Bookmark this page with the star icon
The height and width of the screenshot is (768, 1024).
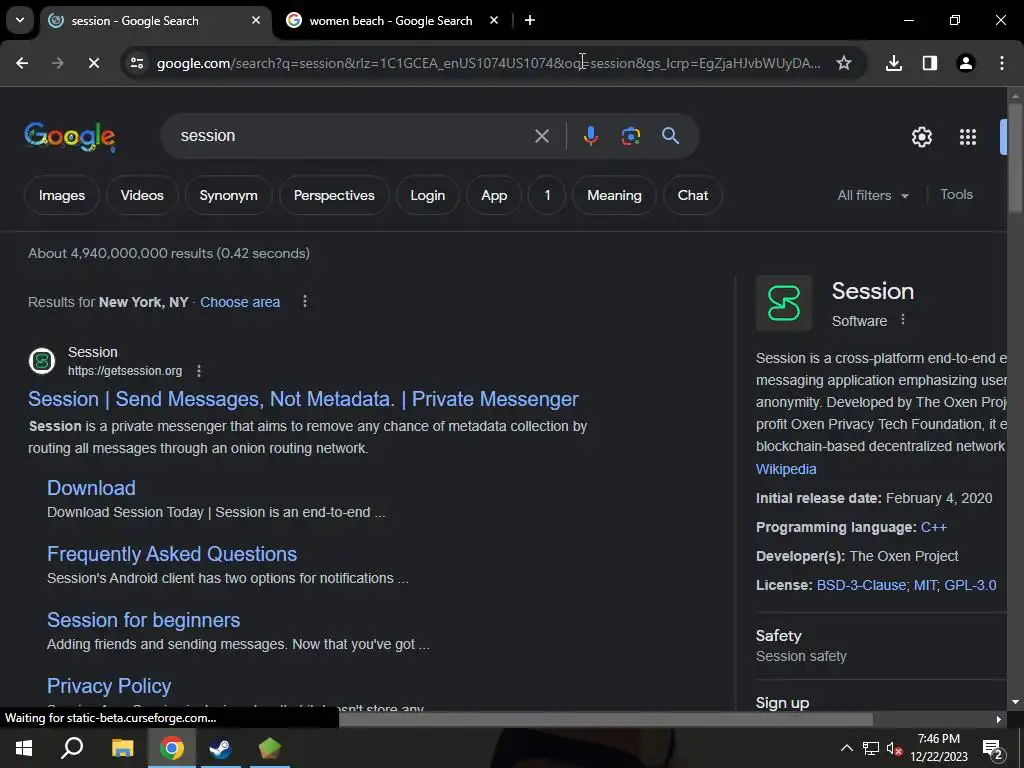click(844, 63)
